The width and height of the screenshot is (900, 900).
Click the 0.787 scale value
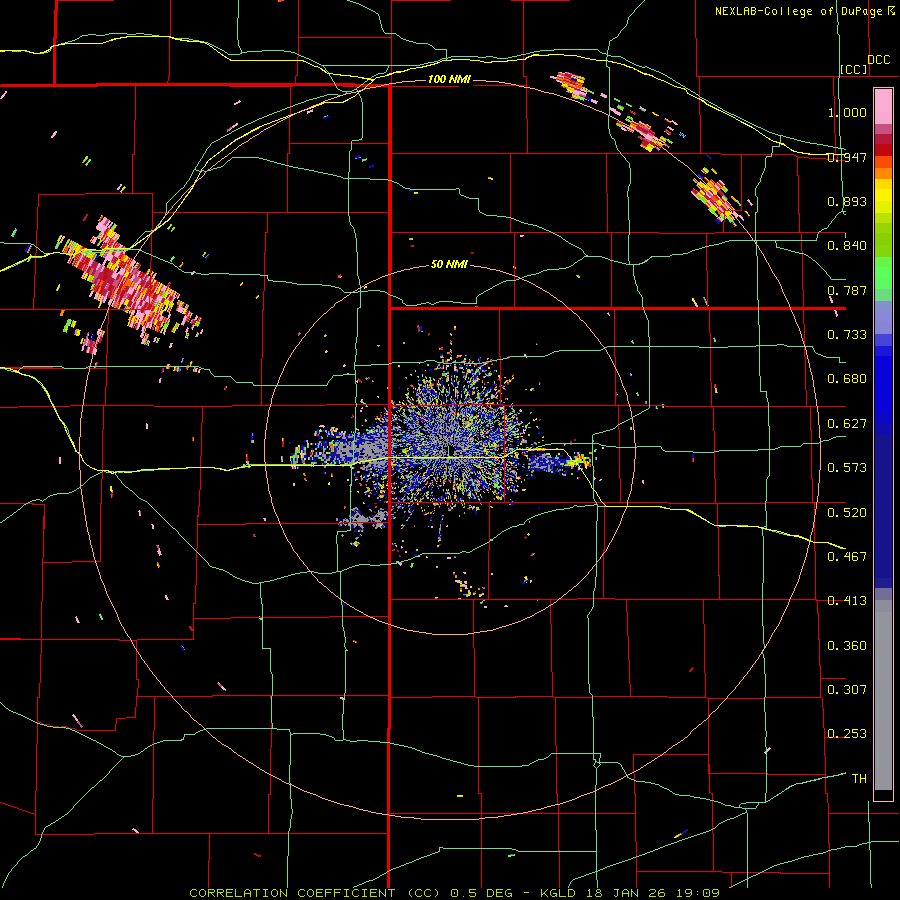pos(847,290)
